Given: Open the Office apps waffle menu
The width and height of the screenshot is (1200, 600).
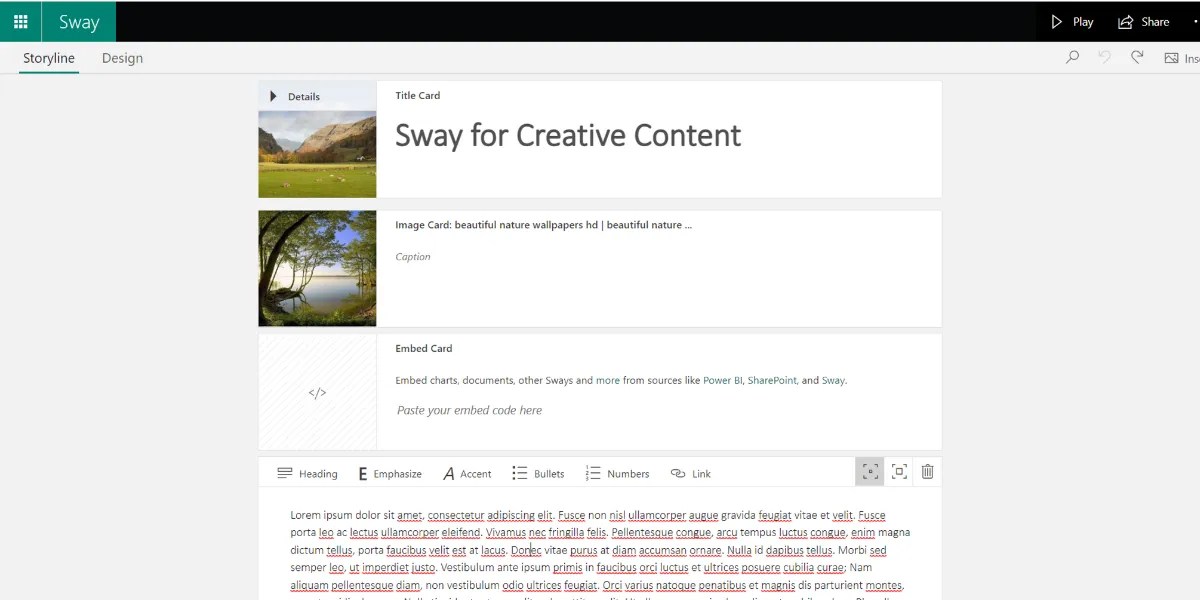Looking at the screenshot, I should [20, 21].
